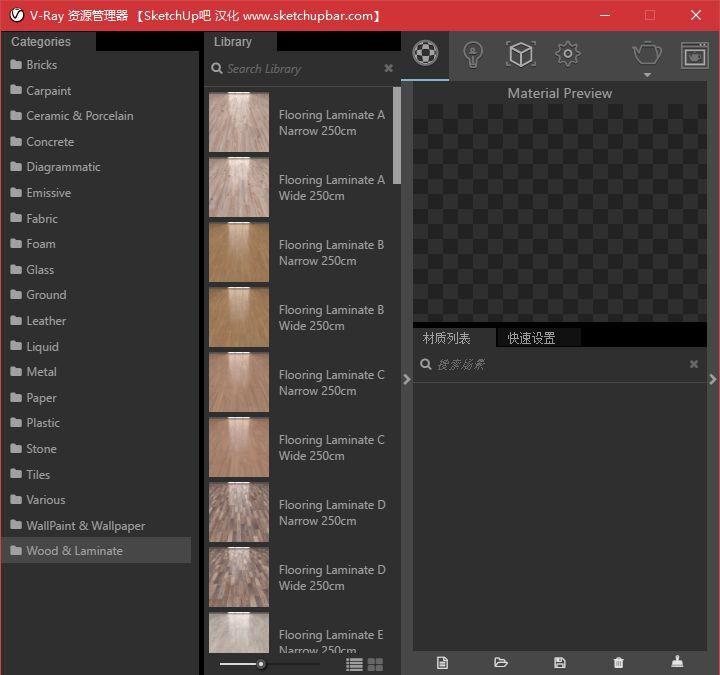The height and width of the screenshot is (675, 720).
Task: Open the Settings gear icon
Action: 568,54
